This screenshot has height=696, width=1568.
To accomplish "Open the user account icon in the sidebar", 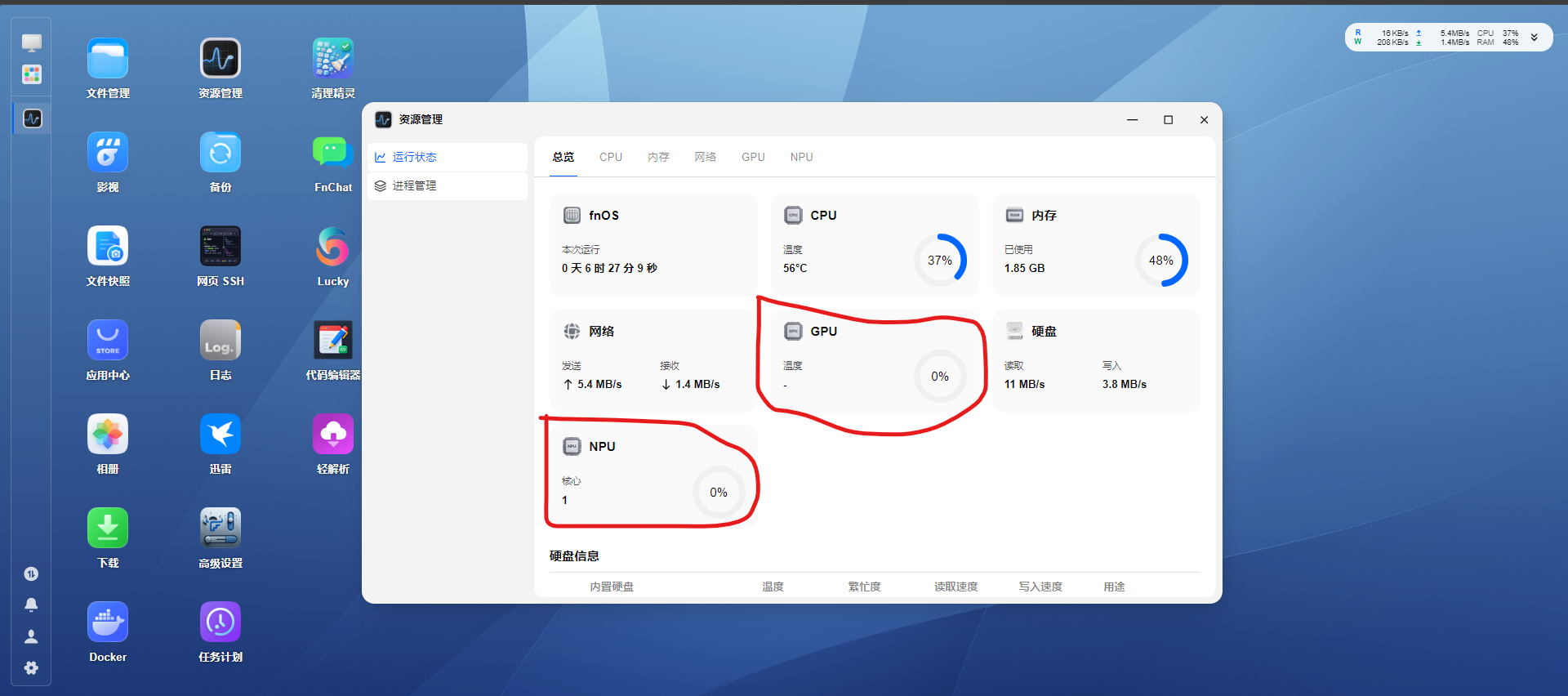I will point(31,636).
